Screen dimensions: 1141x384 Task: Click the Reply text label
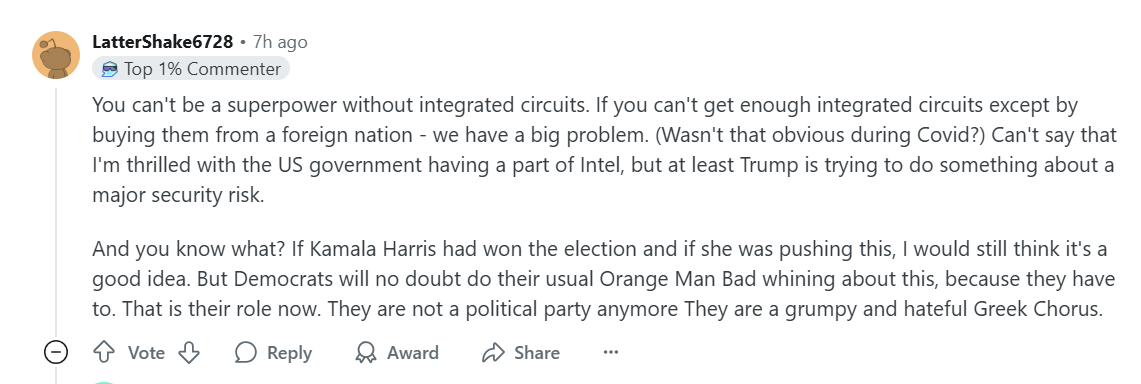290,353
